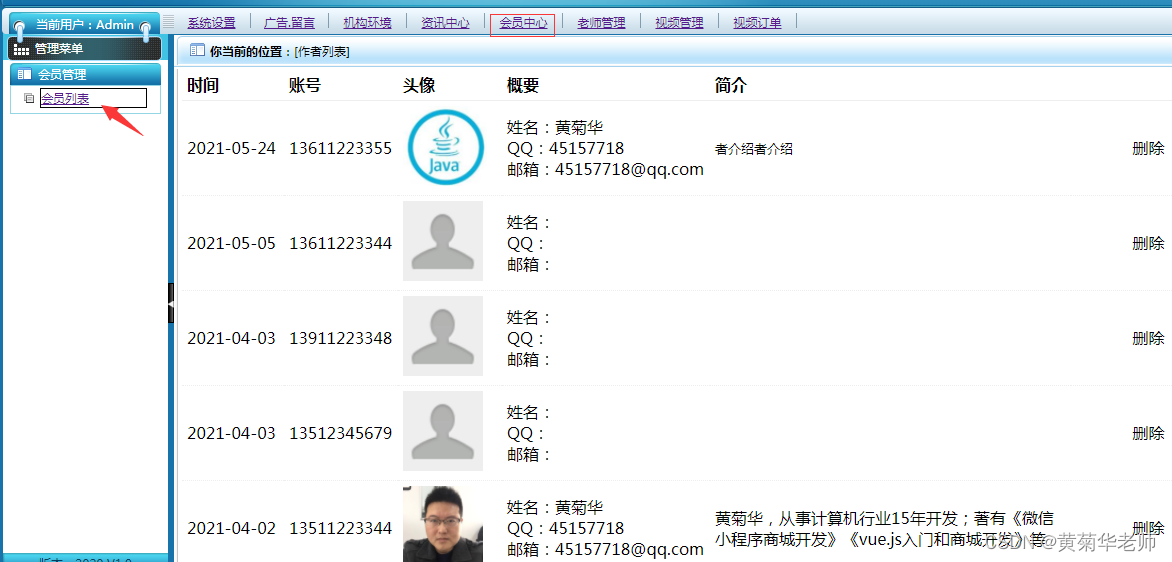Delete the member with account 13512345679

[x=1148, y=433]
